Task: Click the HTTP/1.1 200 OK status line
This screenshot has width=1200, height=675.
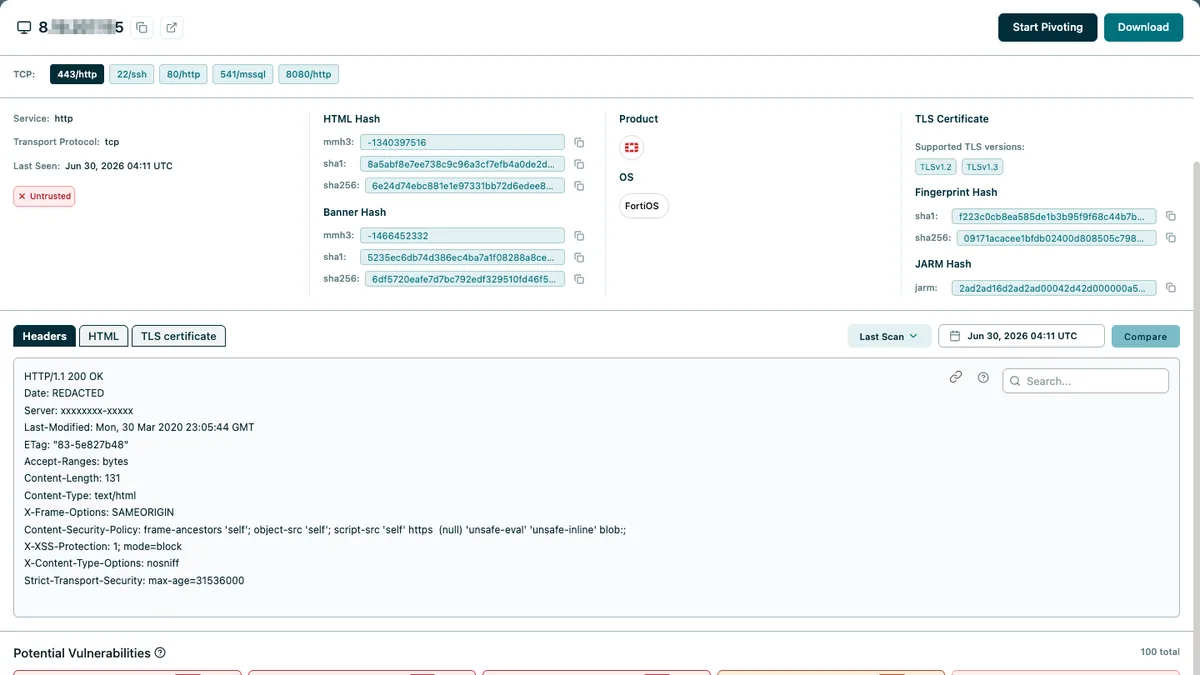Action: coord(63,376)
